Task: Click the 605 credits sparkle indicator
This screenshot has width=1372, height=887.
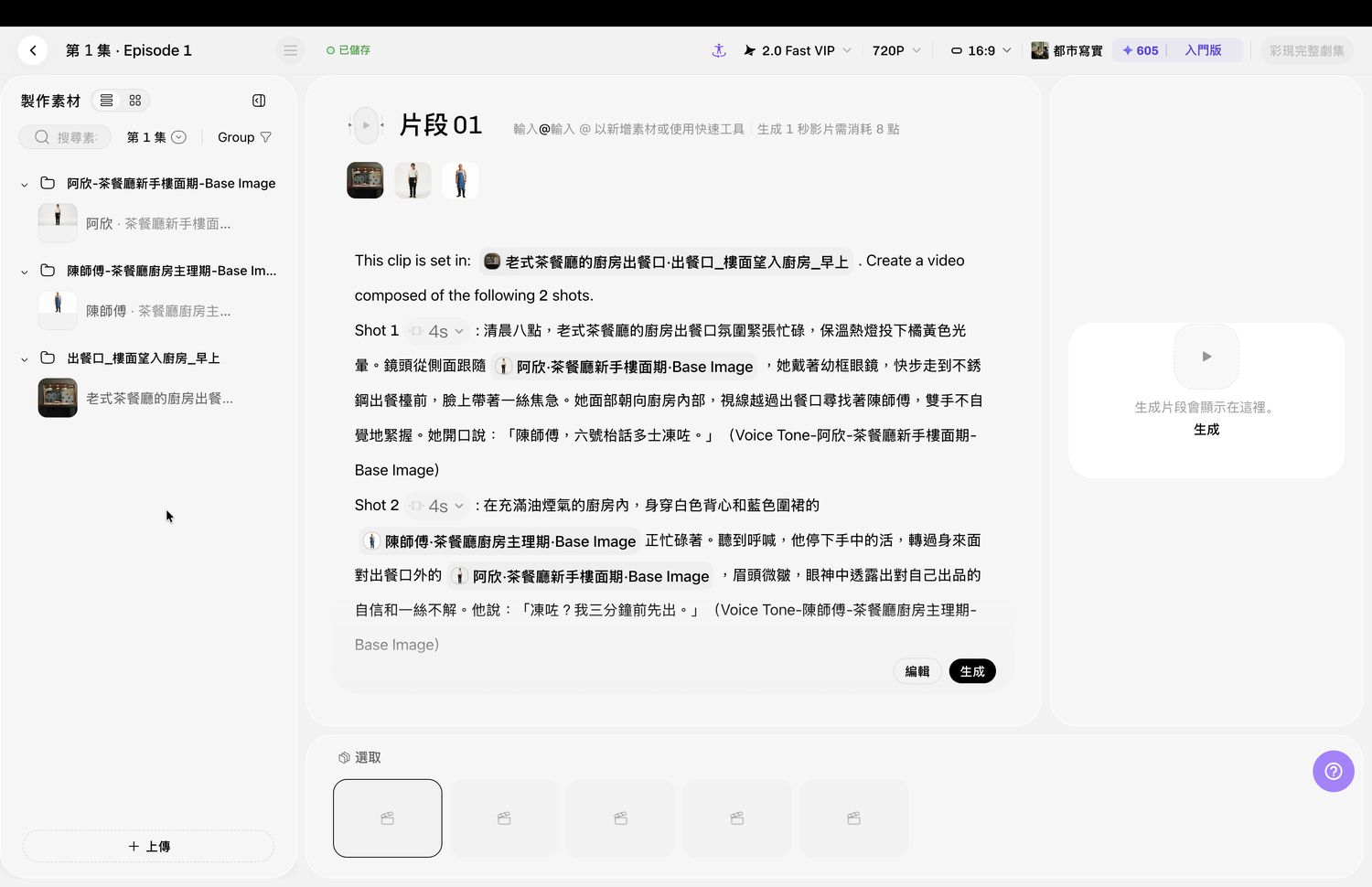Action: coord(1141,50)
